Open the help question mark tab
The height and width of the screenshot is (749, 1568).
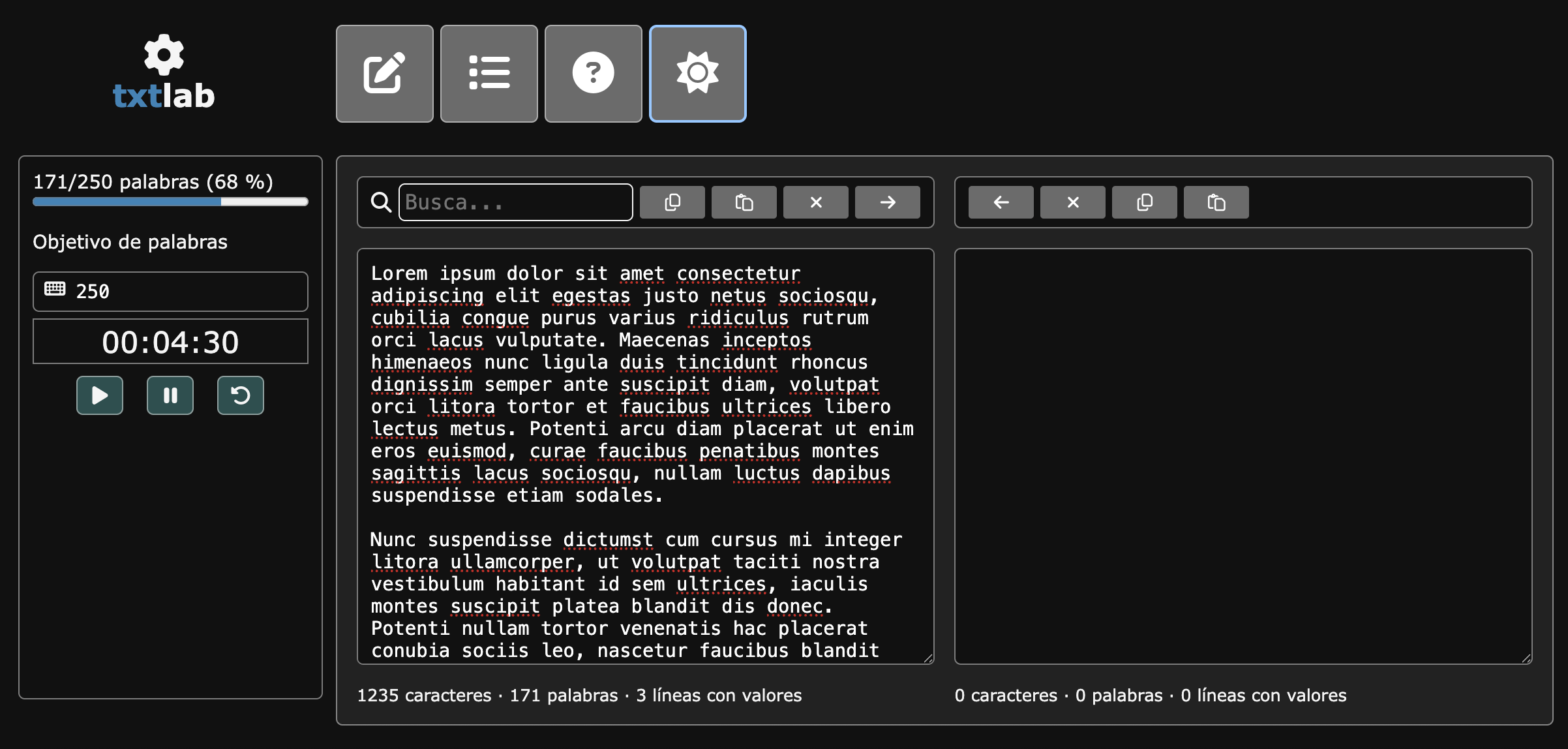(593, 74)
